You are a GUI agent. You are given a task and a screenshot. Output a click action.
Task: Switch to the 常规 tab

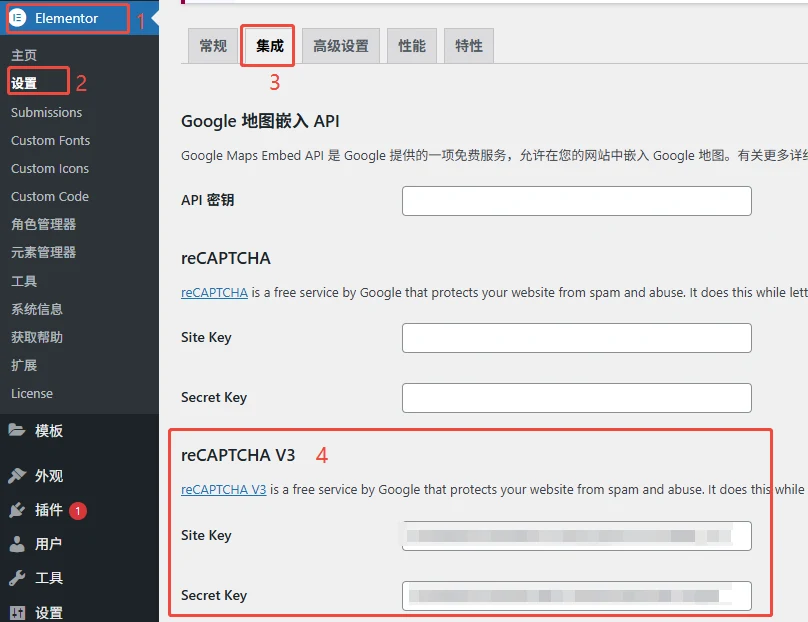(x=213, y=46)
